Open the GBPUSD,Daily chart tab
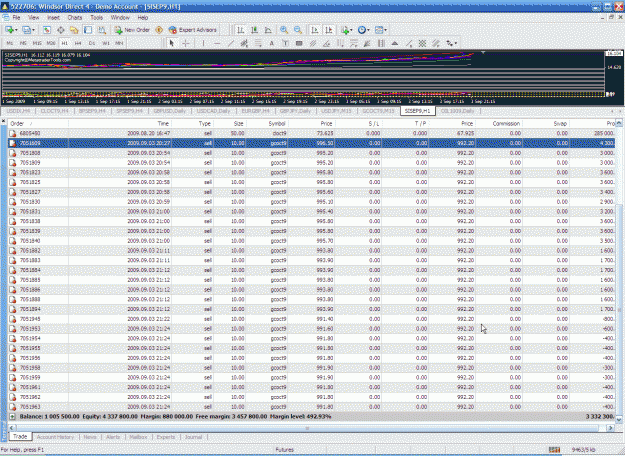The height and width of the screenshot is (456, 625). click(x=170, y=111)
